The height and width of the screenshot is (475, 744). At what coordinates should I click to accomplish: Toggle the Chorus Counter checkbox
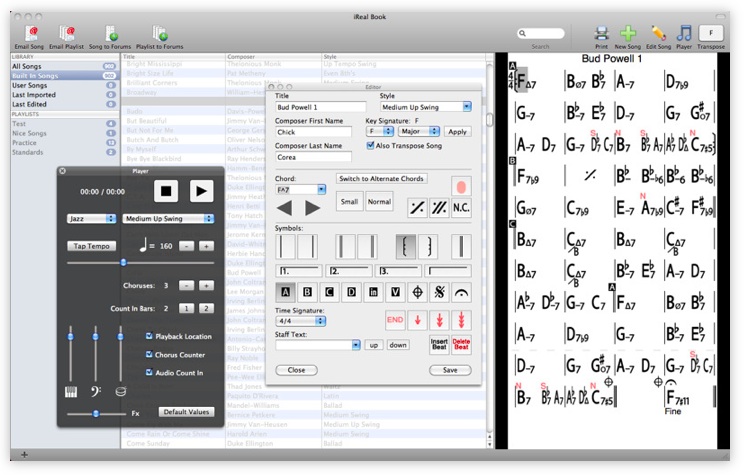click(149, 354)
